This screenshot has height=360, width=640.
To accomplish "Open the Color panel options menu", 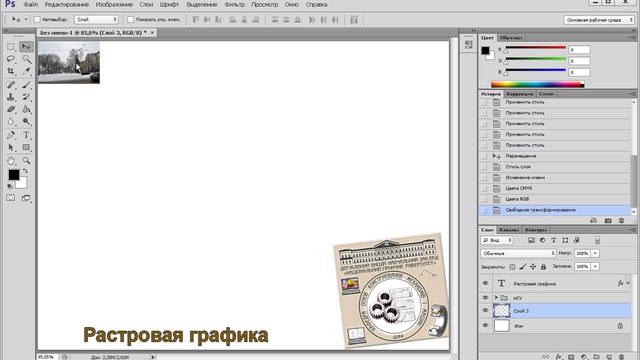I will (x=632, y=38).
